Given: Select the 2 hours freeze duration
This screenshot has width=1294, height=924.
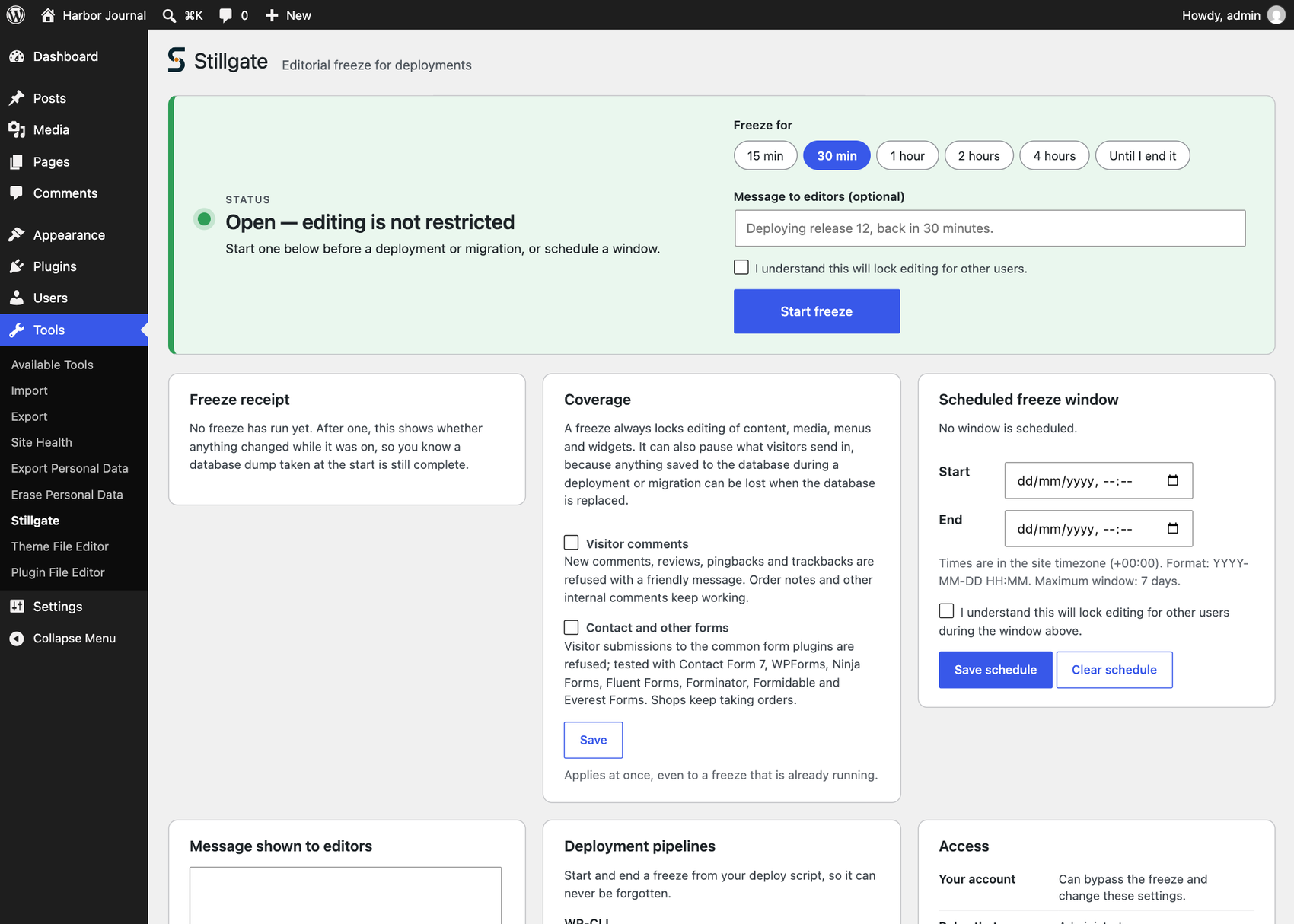Looking at the screenshot, I should click(x=979, y=156).
